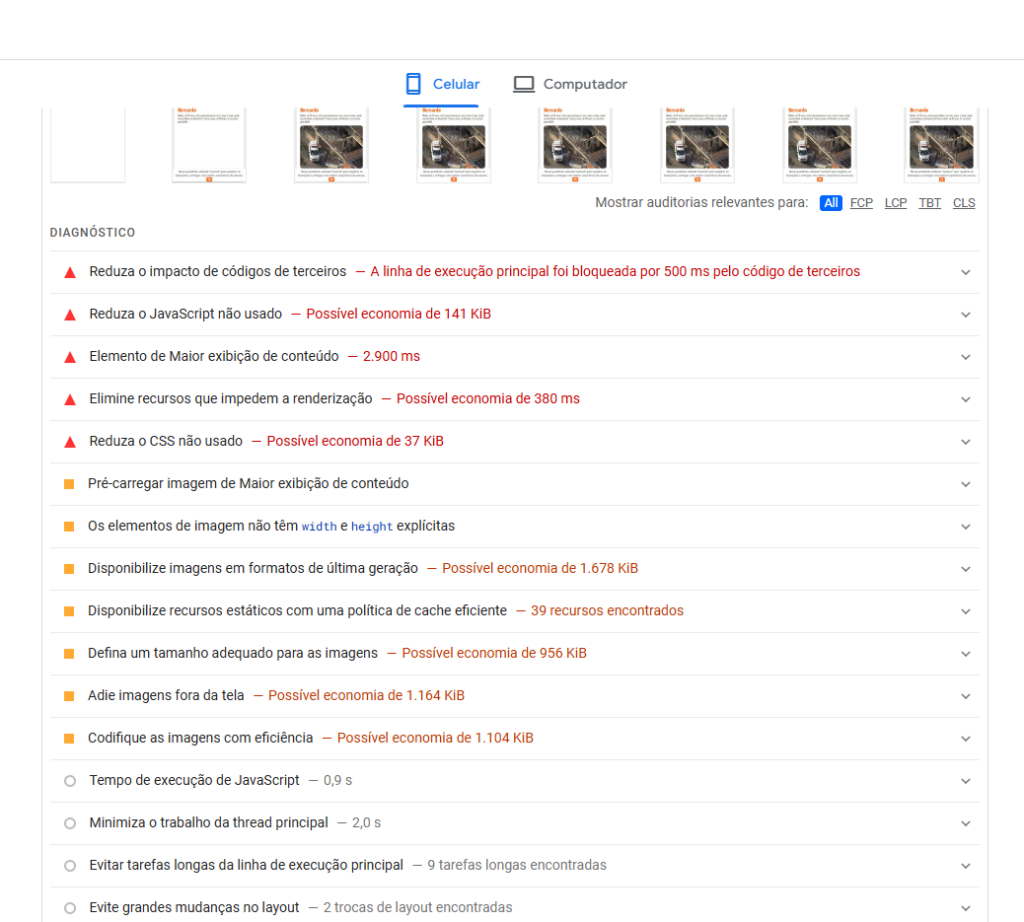Click '2 trocas de layout encontradas' text
Screen dimensions: 1024x922
pos(418,908)
